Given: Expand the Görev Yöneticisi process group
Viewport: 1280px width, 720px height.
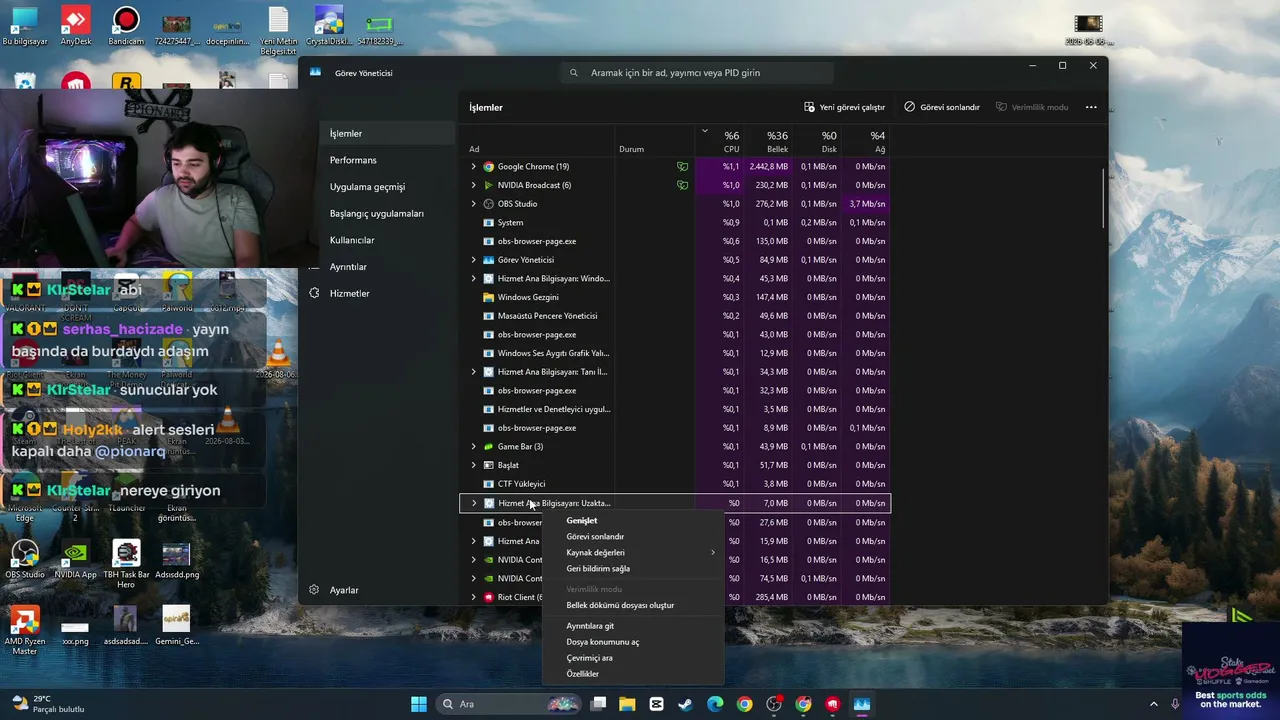Looking at the screenshot, I should click(x=474, y=260).
